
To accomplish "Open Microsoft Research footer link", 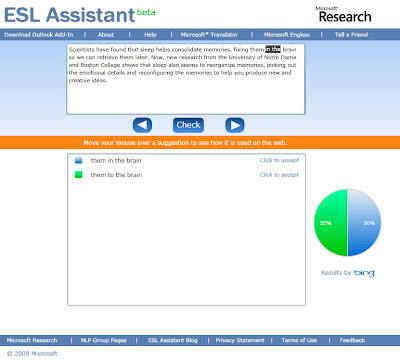I will point(32,340).
